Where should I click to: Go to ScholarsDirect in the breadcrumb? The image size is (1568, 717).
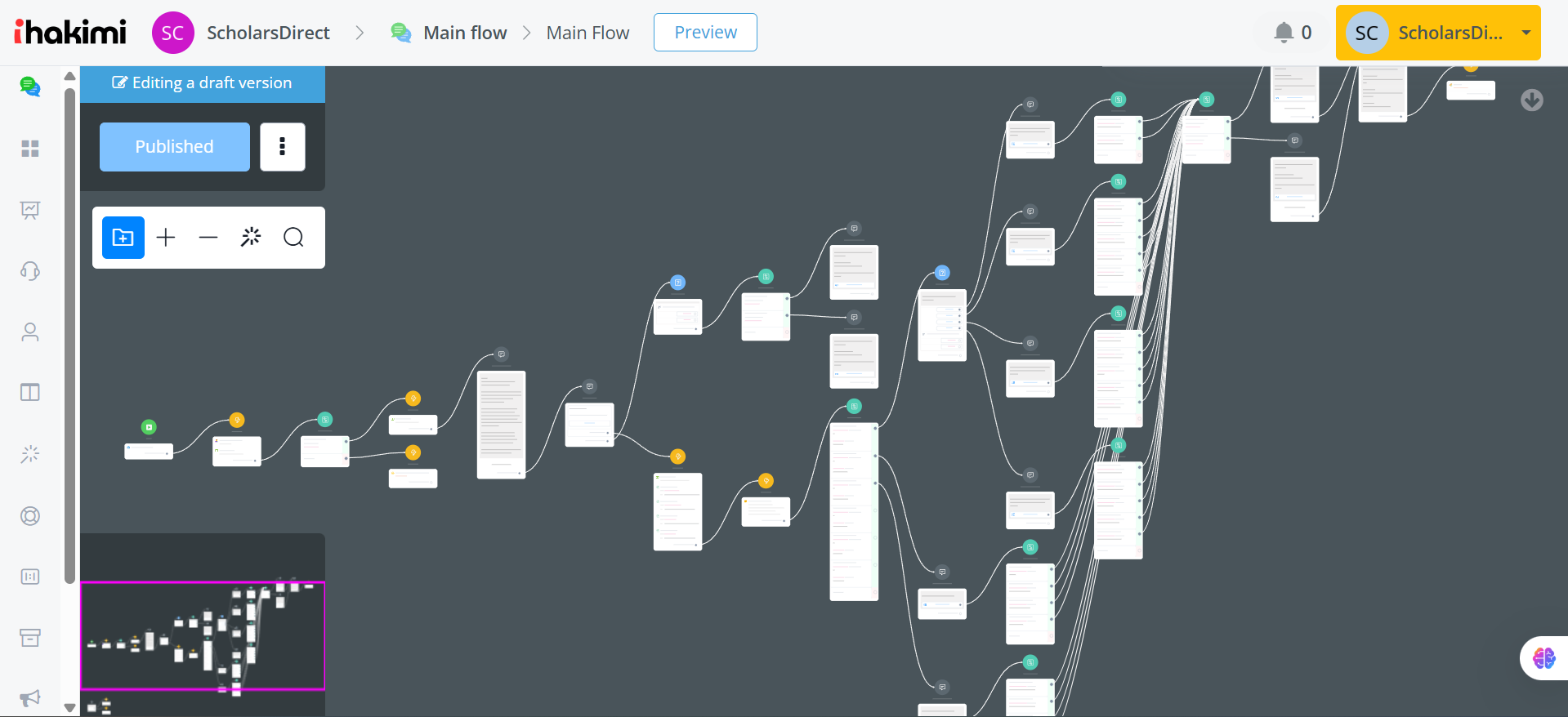tap(268, 33)
